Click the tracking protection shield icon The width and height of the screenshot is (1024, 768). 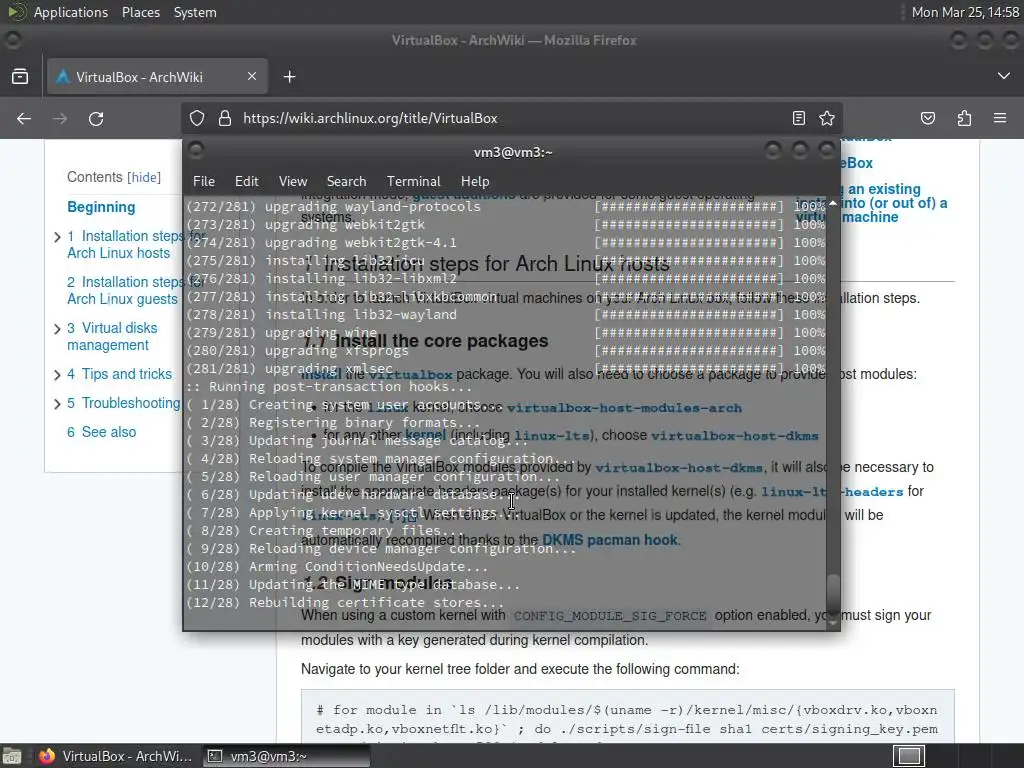pyautogui.click(x=197, y=118)
